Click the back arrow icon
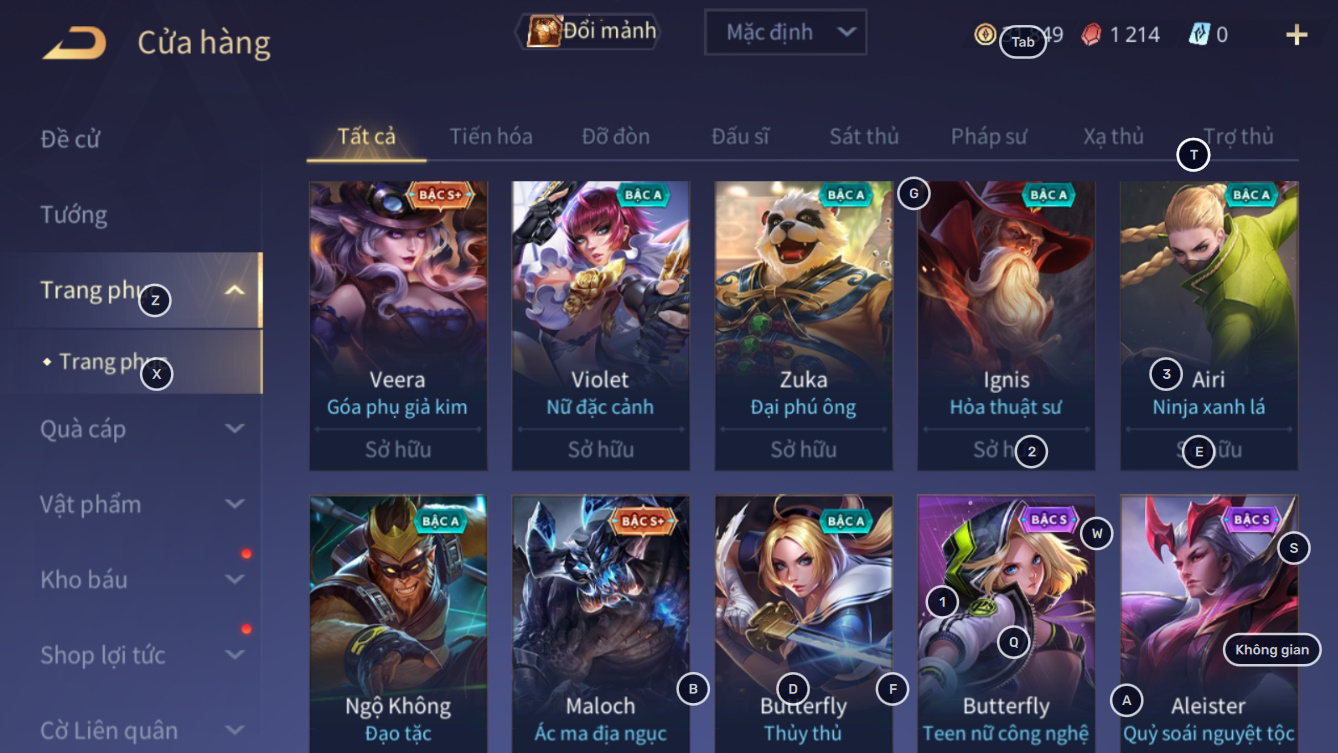1338x753 pixels. point(75,43)
